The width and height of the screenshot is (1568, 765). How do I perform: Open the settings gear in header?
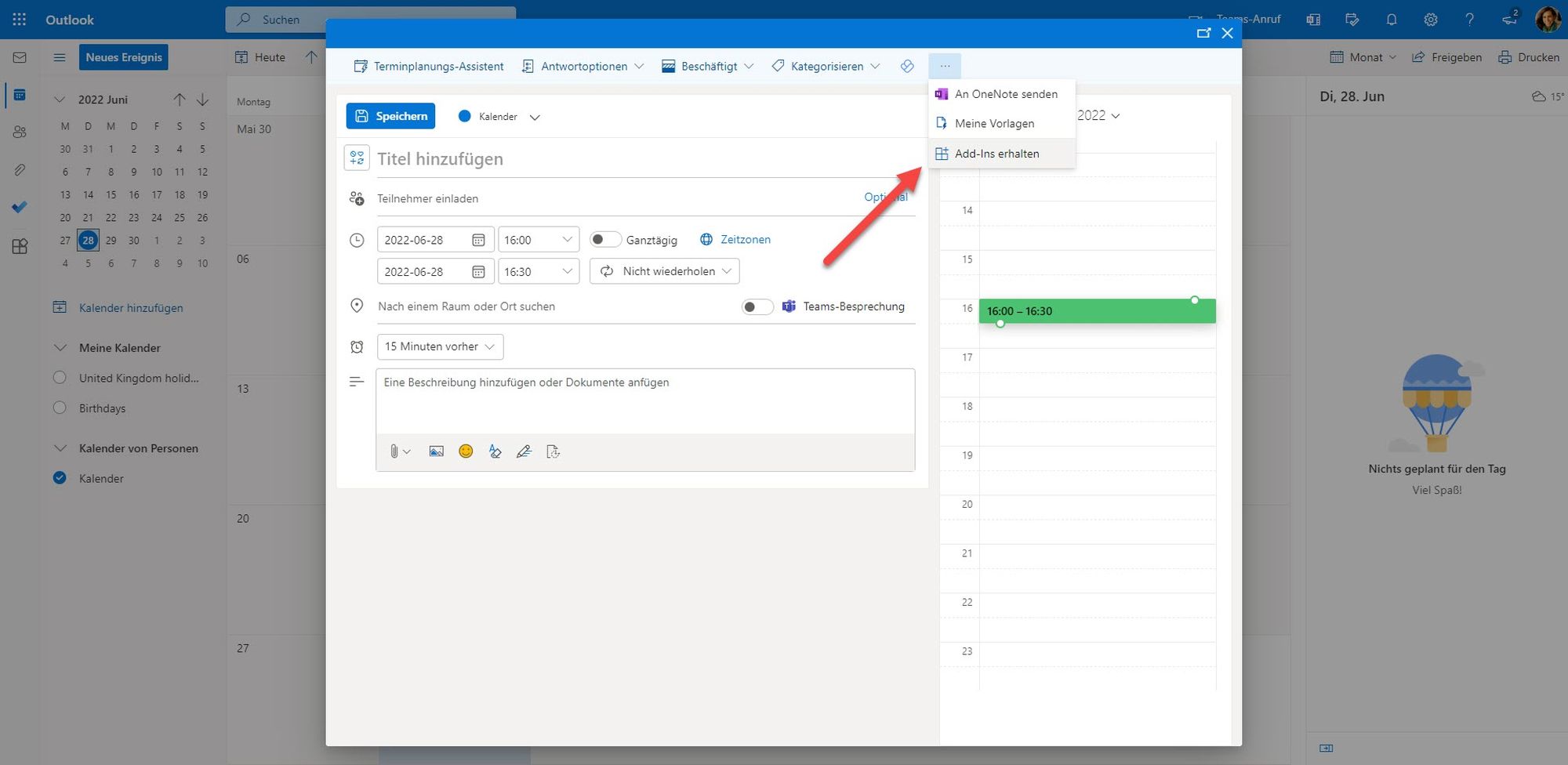point(1430,20)
